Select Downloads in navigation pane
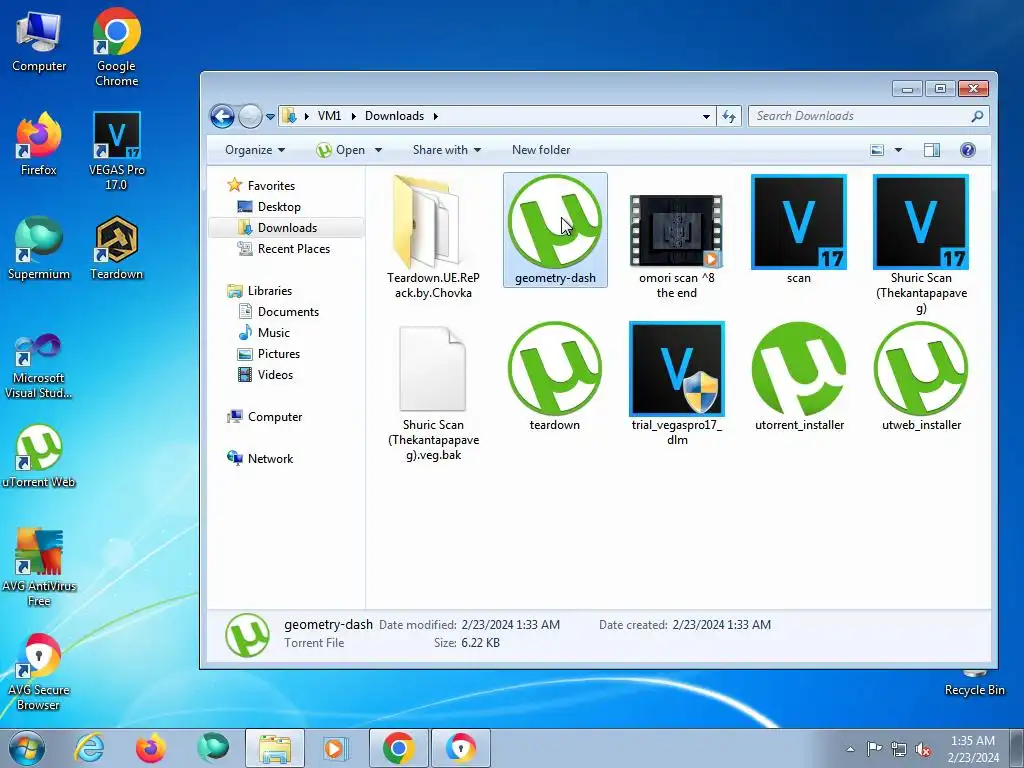 tap(278, 228)
